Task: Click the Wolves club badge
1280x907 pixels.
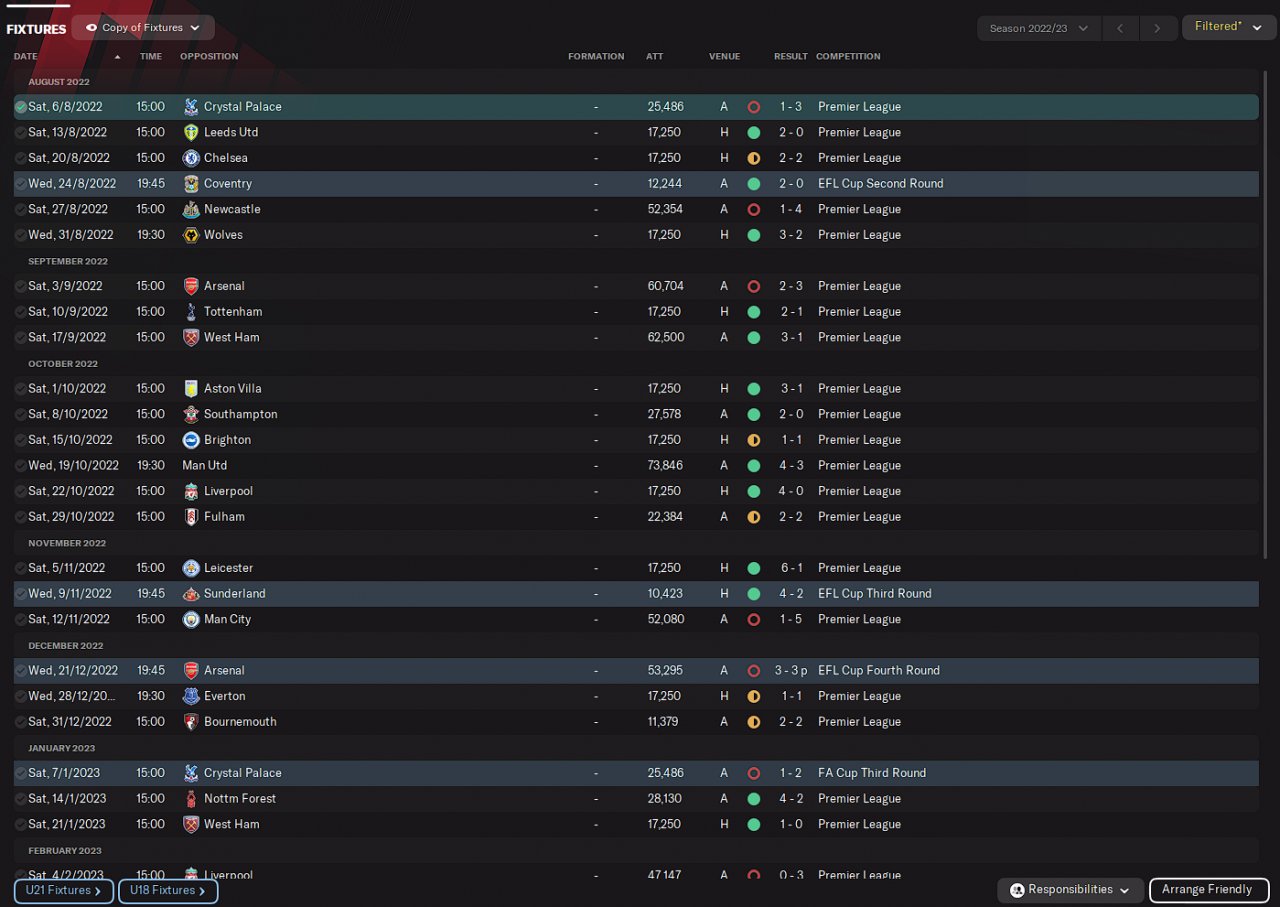Action: [x=191, y=235]
